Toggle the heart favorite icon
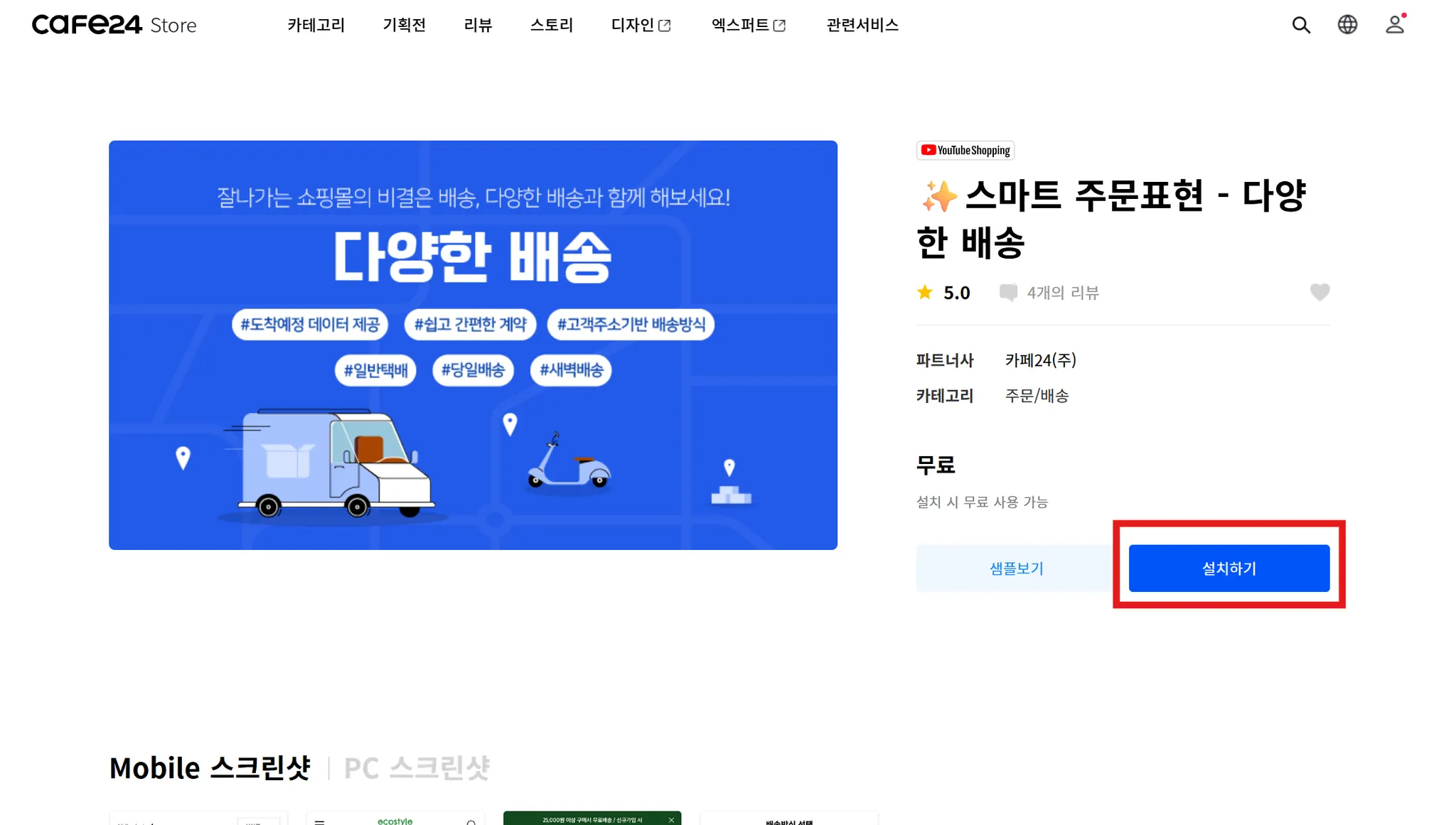The image size is (1456, 825). point(1319,292)
